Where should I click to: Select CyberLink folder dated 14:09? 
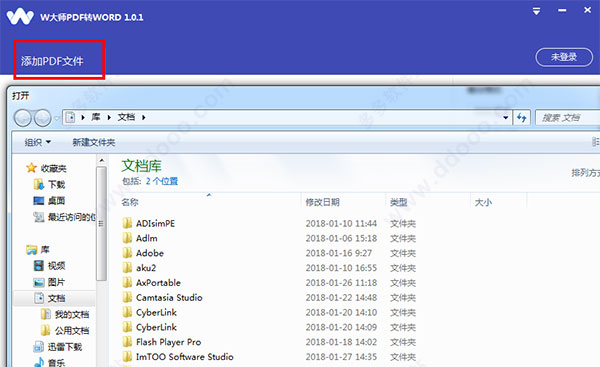click(156, 327)
